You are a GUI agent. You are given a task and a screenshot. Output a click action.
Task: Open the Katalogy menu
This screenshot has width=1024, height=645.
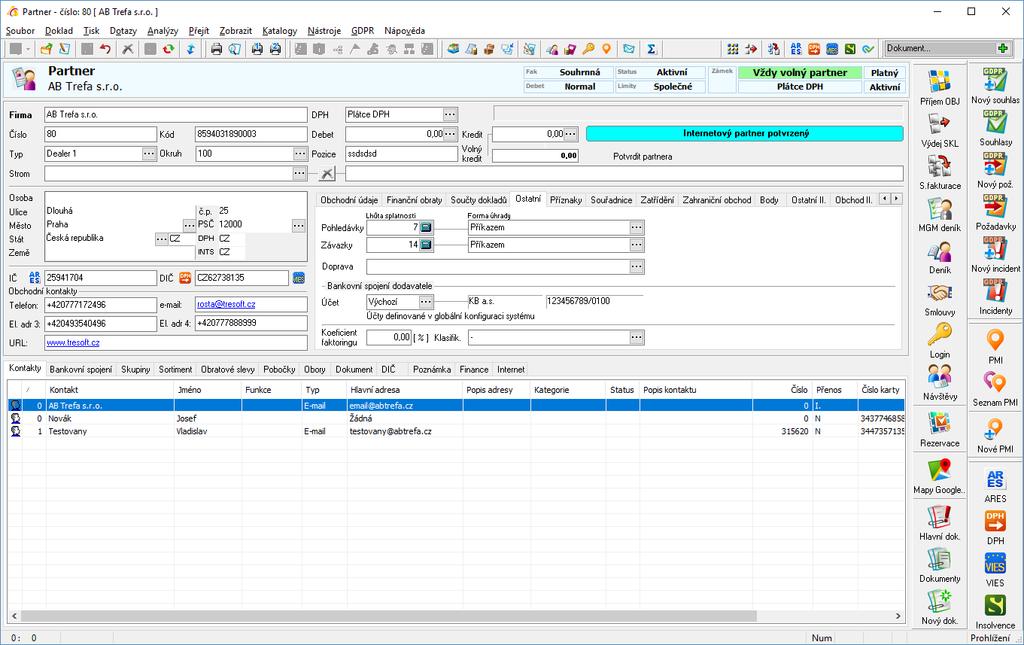tap(280, 31)
